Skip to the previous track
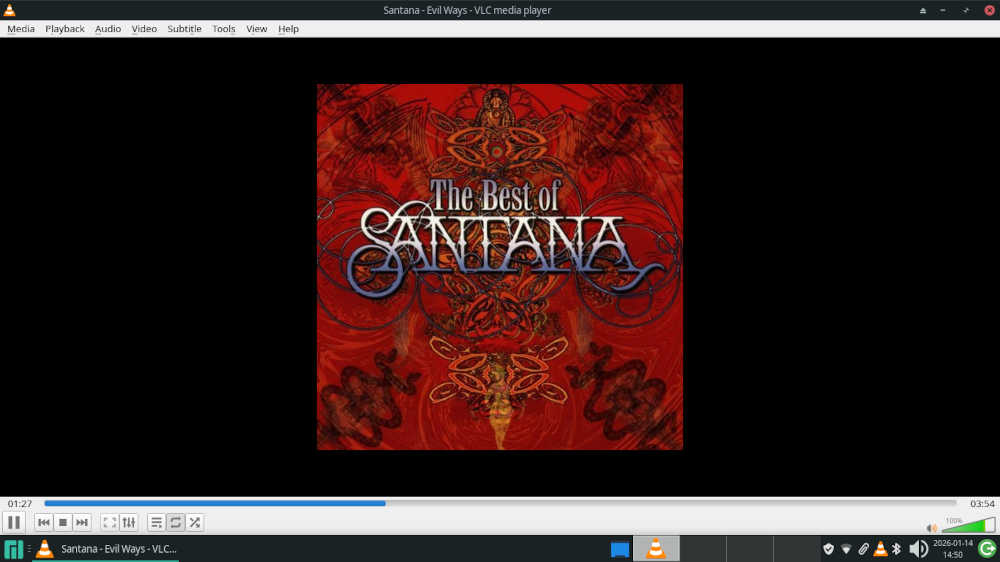The height and width of the screenshot is (562, 1000). (44, 522)
